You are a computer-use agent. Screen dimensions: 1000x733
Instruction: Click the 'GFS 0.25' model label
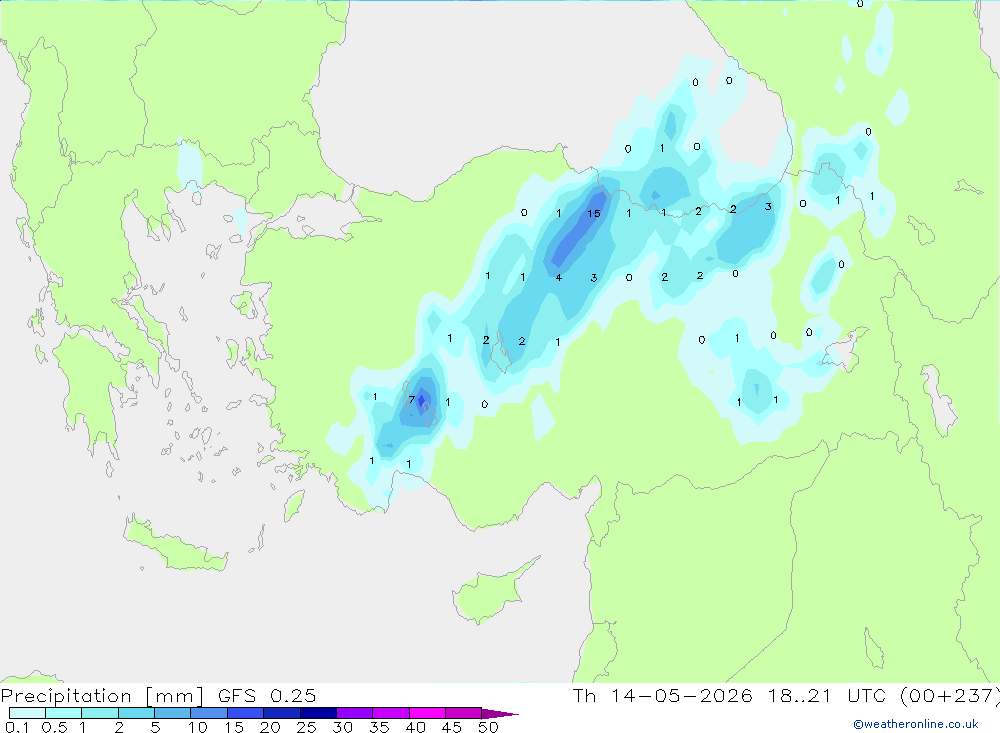coord(267,695)
